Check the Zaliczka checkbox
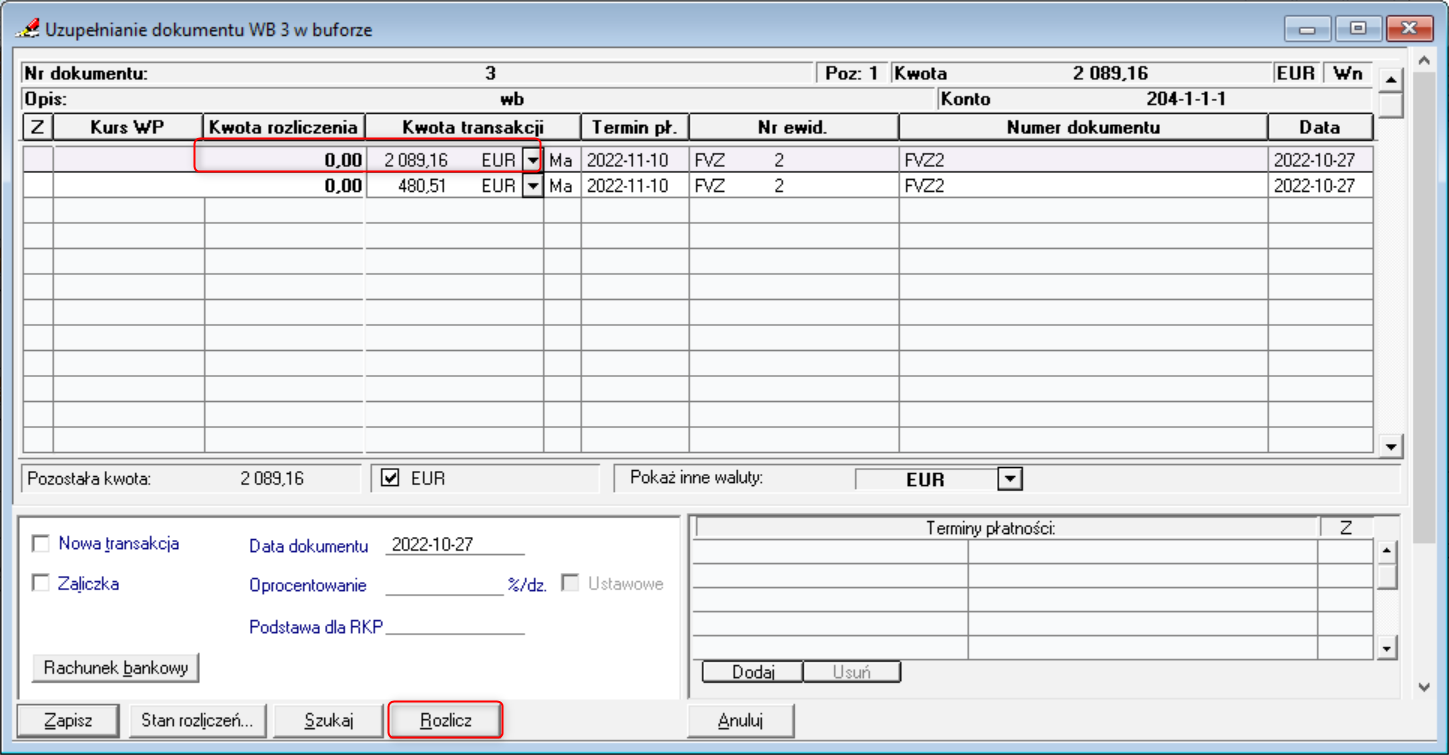Image resolution: width=1449 pixels, height=755 pixels. [x=41, y=584]
